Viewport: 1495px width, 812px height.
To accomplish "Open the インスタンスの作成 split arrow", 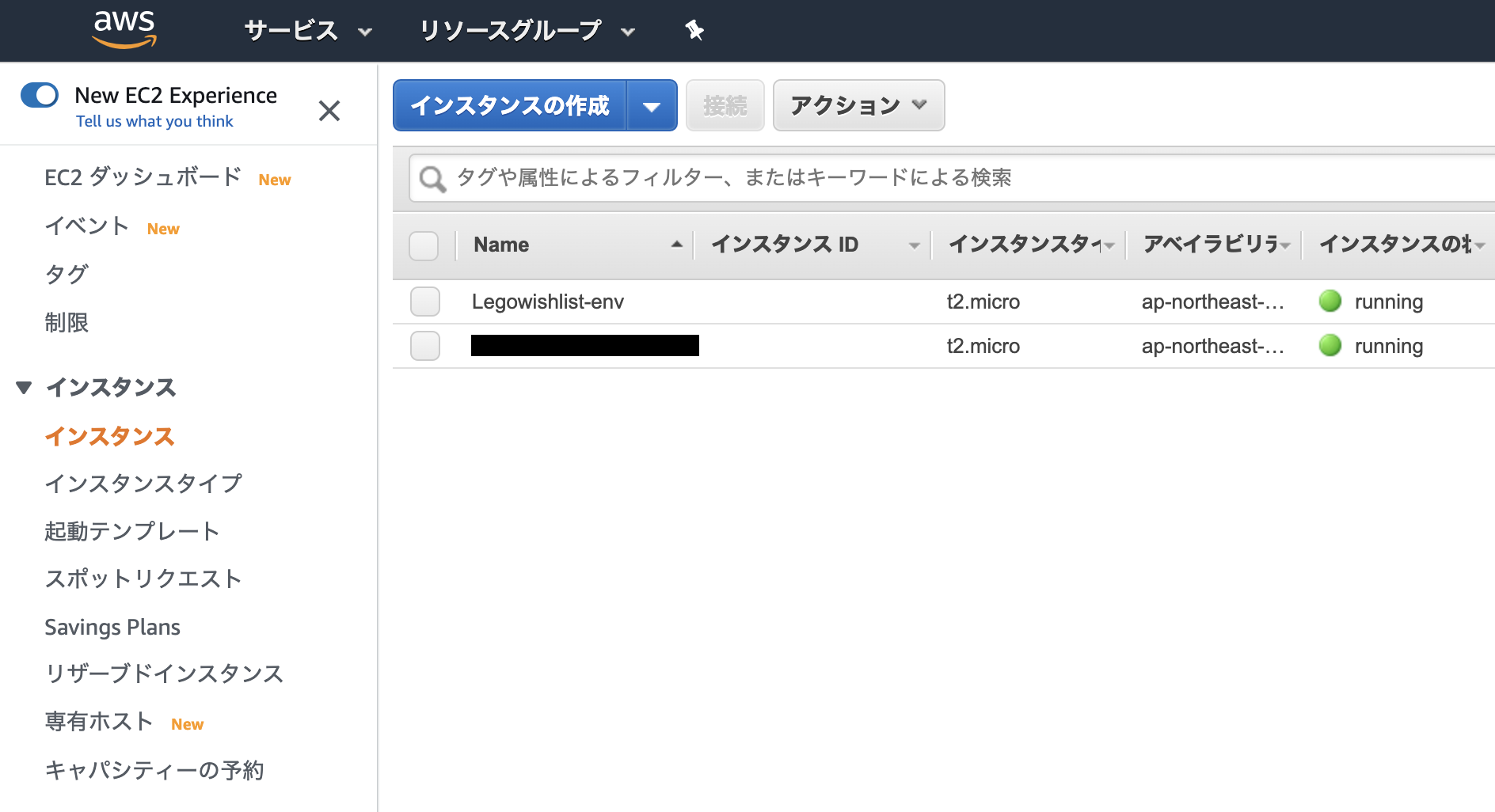I will [652, 106].
